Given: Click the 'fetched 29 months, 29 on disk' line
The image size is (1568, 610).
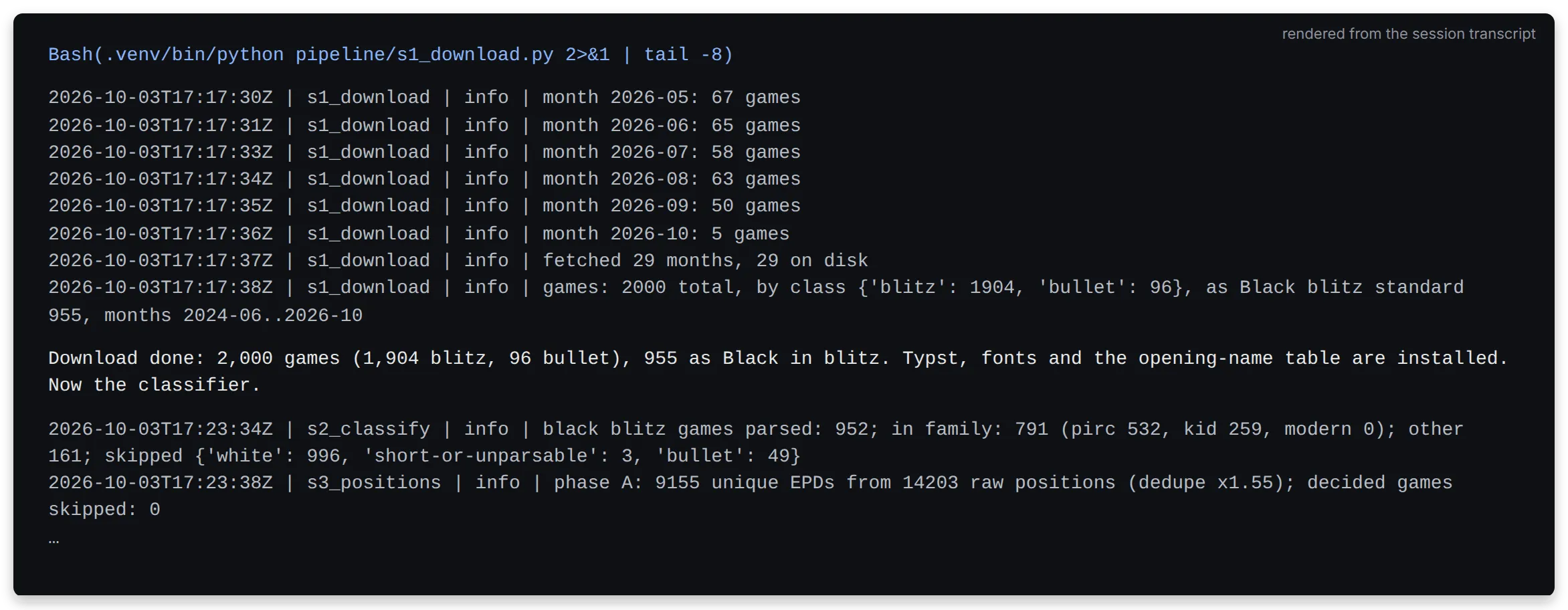Looking at the screenshot, I should [x=458, y=261].
